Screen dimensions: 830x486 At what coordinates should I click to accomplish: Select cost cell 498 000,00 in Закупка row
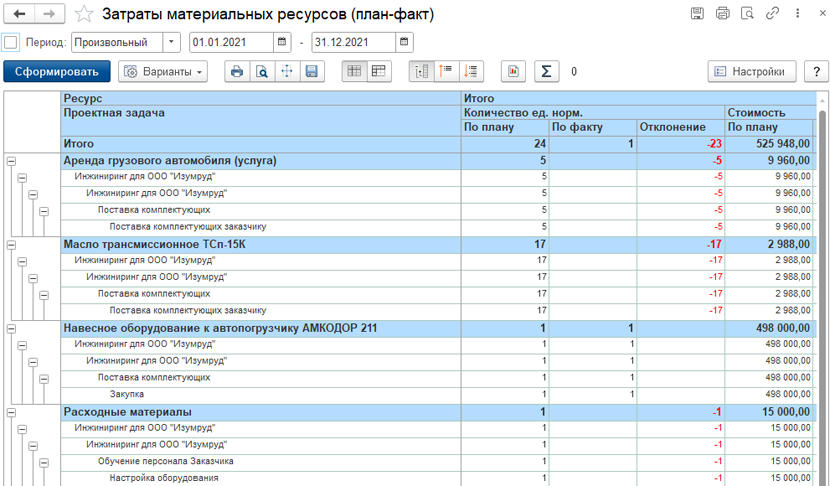[x=768, y=394]
